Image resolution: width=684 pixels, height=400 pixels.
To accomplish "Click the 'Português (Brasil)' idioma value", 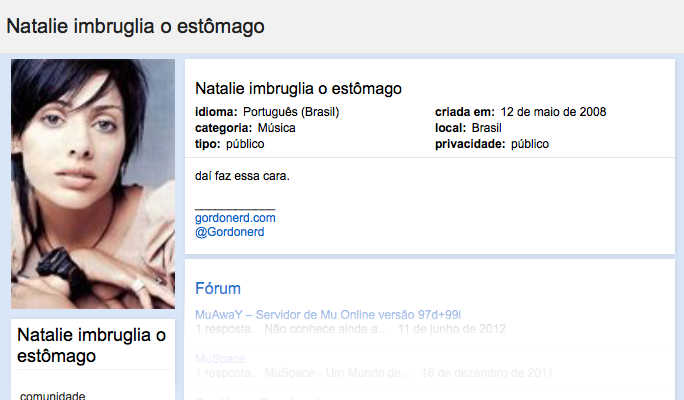I will pyautogui.click(x=291, y=112).
